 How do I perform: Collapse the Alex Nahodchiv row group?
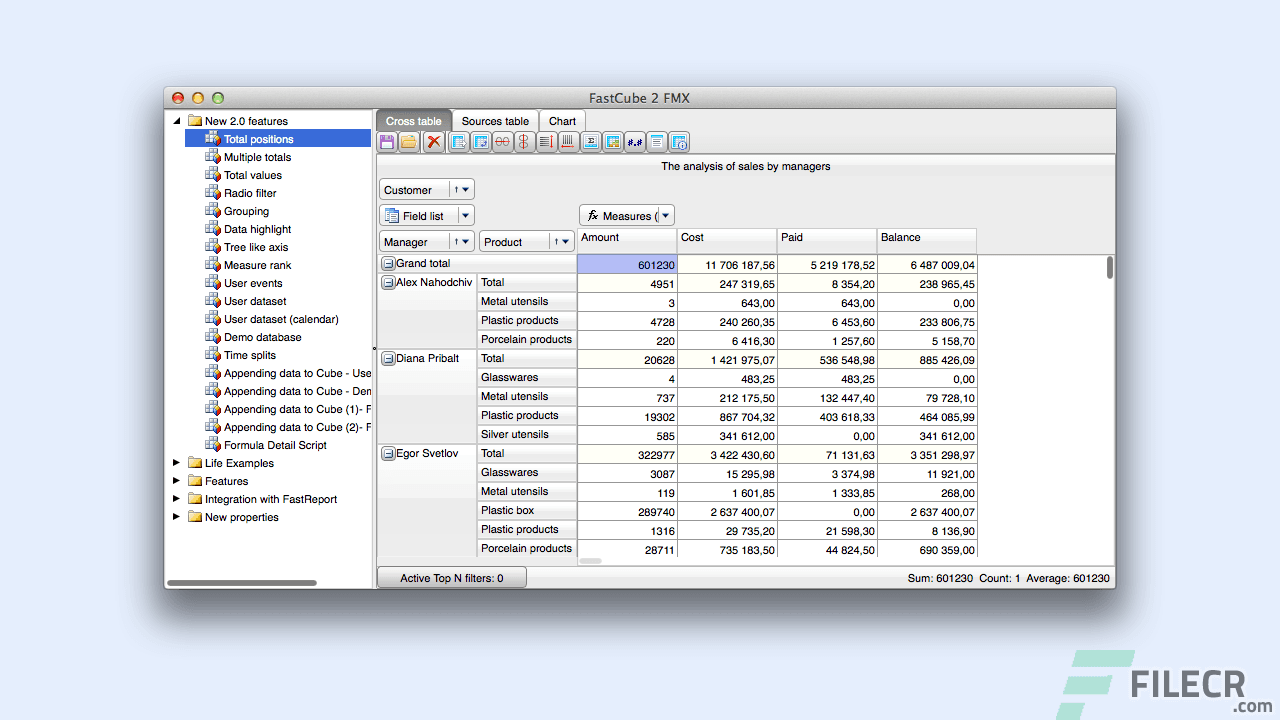[388, 283]
